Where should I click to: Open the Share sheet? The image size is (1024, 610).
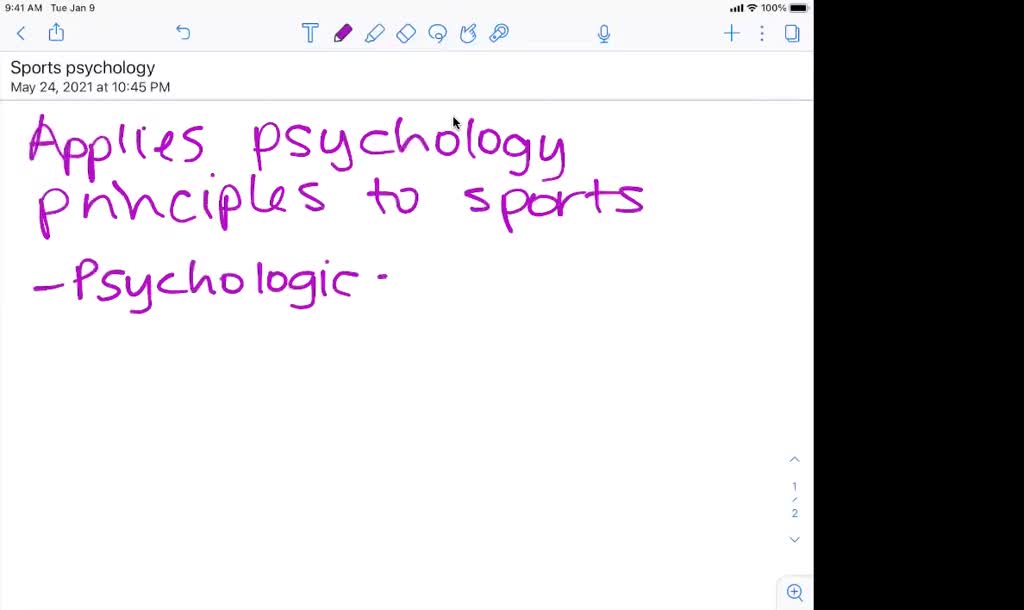coord(56,32)
